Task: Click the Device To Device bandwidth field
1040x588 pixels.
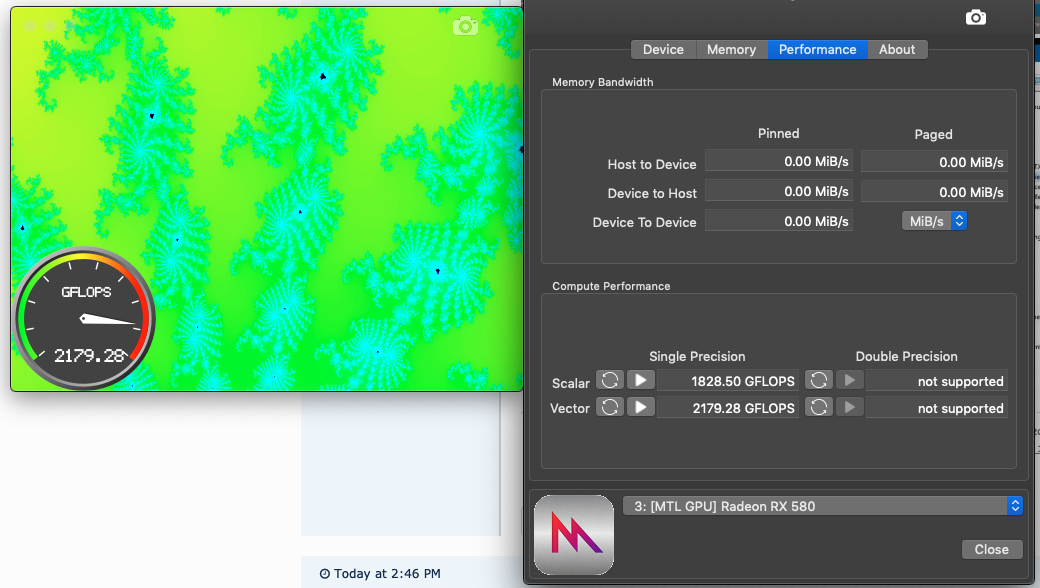Action: click(779, 221)
